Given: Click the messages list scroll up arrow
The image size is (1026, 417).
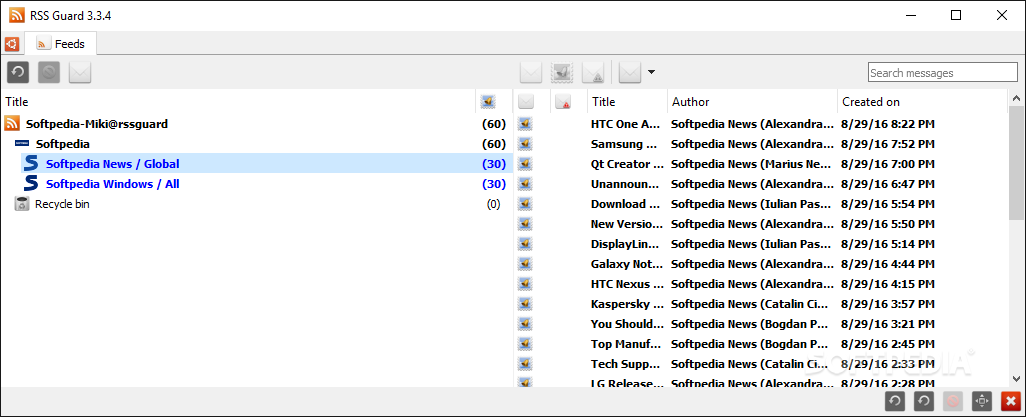Looking at the screenshot, I should coord(1016,98).
